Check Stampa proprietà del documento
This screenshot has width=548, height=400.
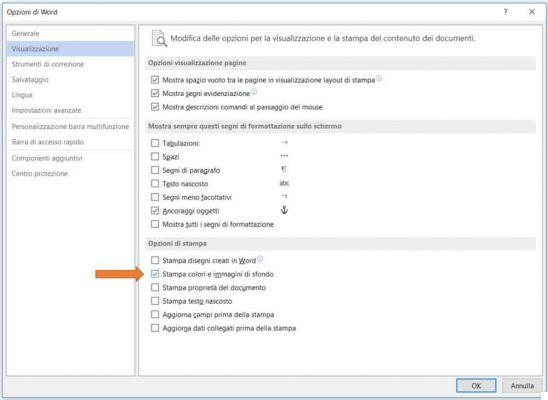(155, 288)
